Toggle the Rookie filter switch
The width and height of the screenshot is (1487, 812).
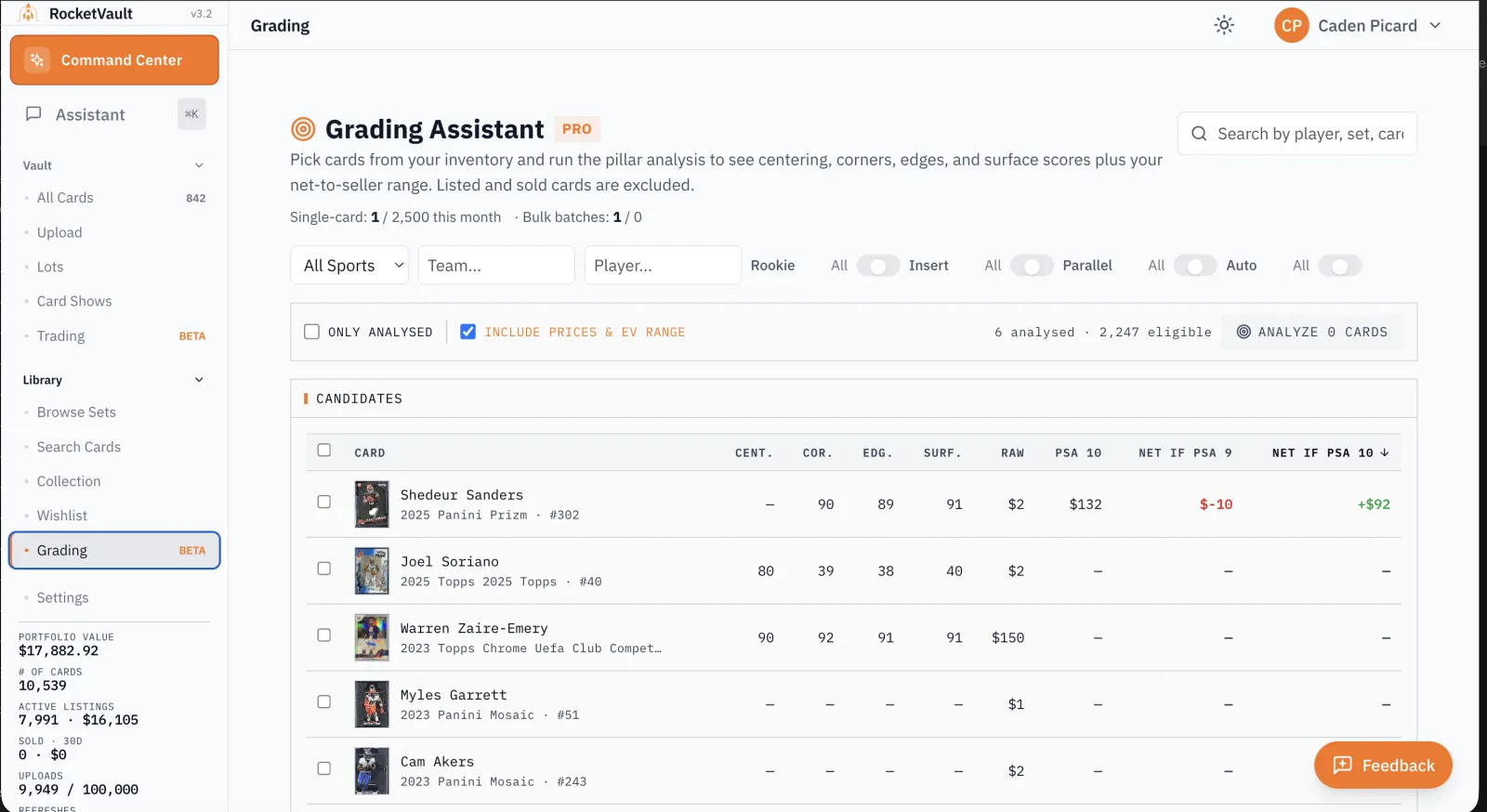(x=878, y=266)
